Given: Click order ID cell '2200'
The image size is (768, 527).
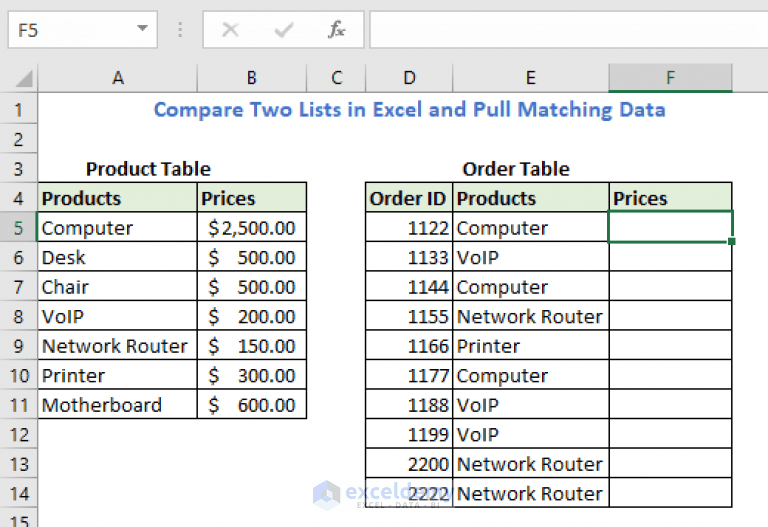Looking at the screenshot, I should click(x=409, y=463).
